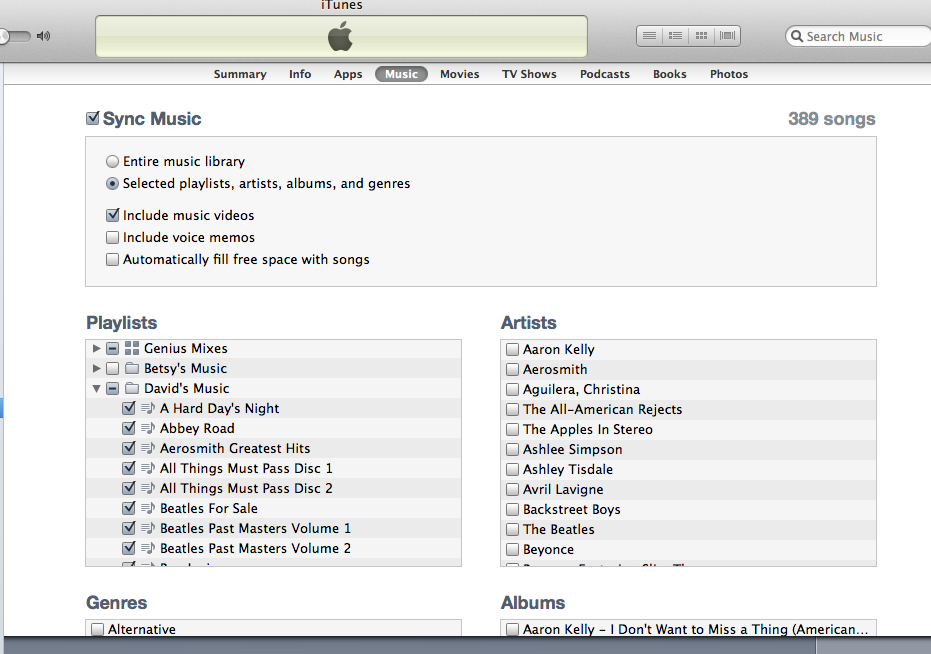Check the Ashley Tisdale artist
Viewport: 931px width, 654px height.
(512, 469)
